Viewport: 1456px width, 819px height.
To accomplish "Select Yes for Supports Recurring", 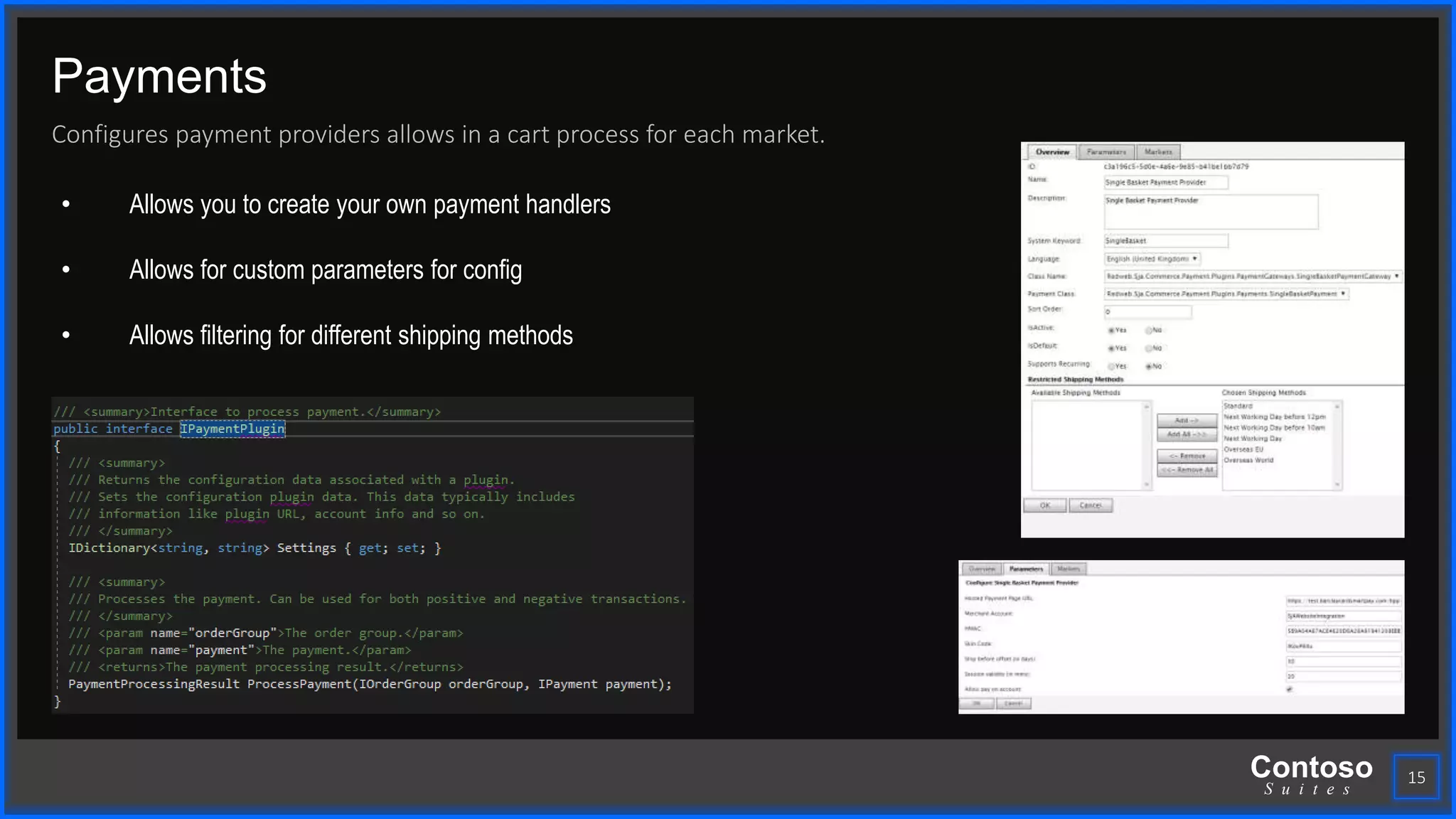I will [x=1111, y=367].
